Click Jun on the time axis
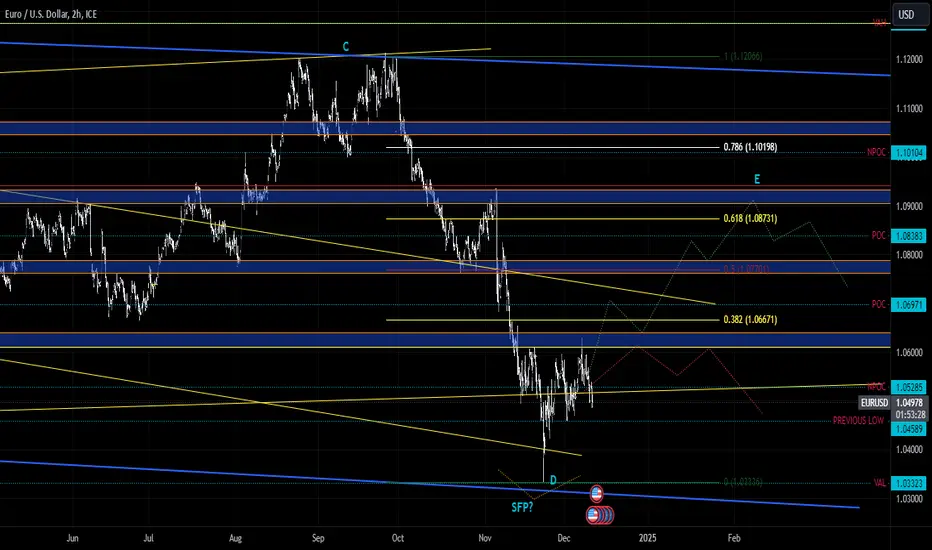 point(73,538)
